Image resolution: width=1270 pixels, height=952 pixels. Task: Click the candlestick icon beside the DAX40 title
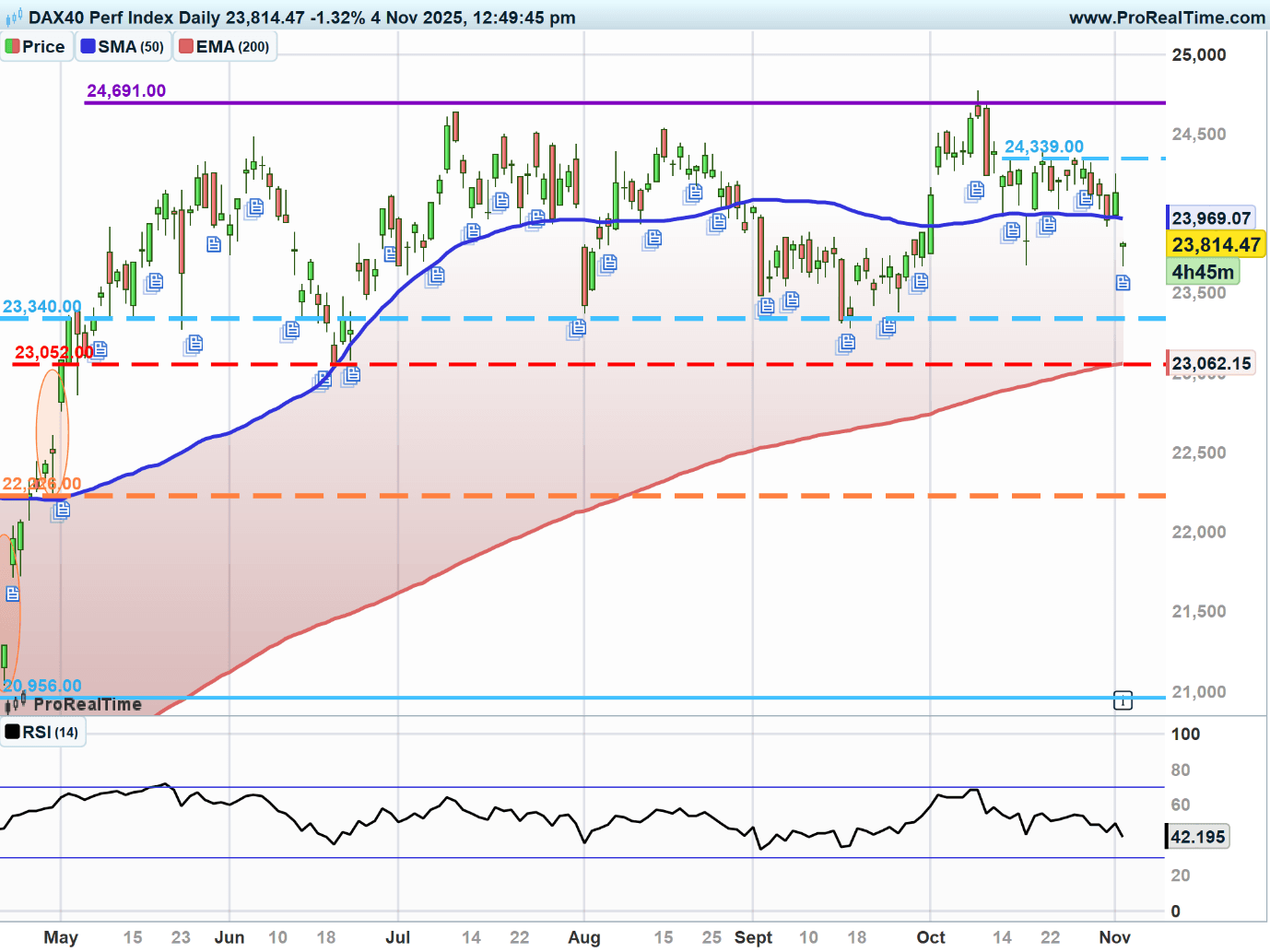[x=14, y=18]
